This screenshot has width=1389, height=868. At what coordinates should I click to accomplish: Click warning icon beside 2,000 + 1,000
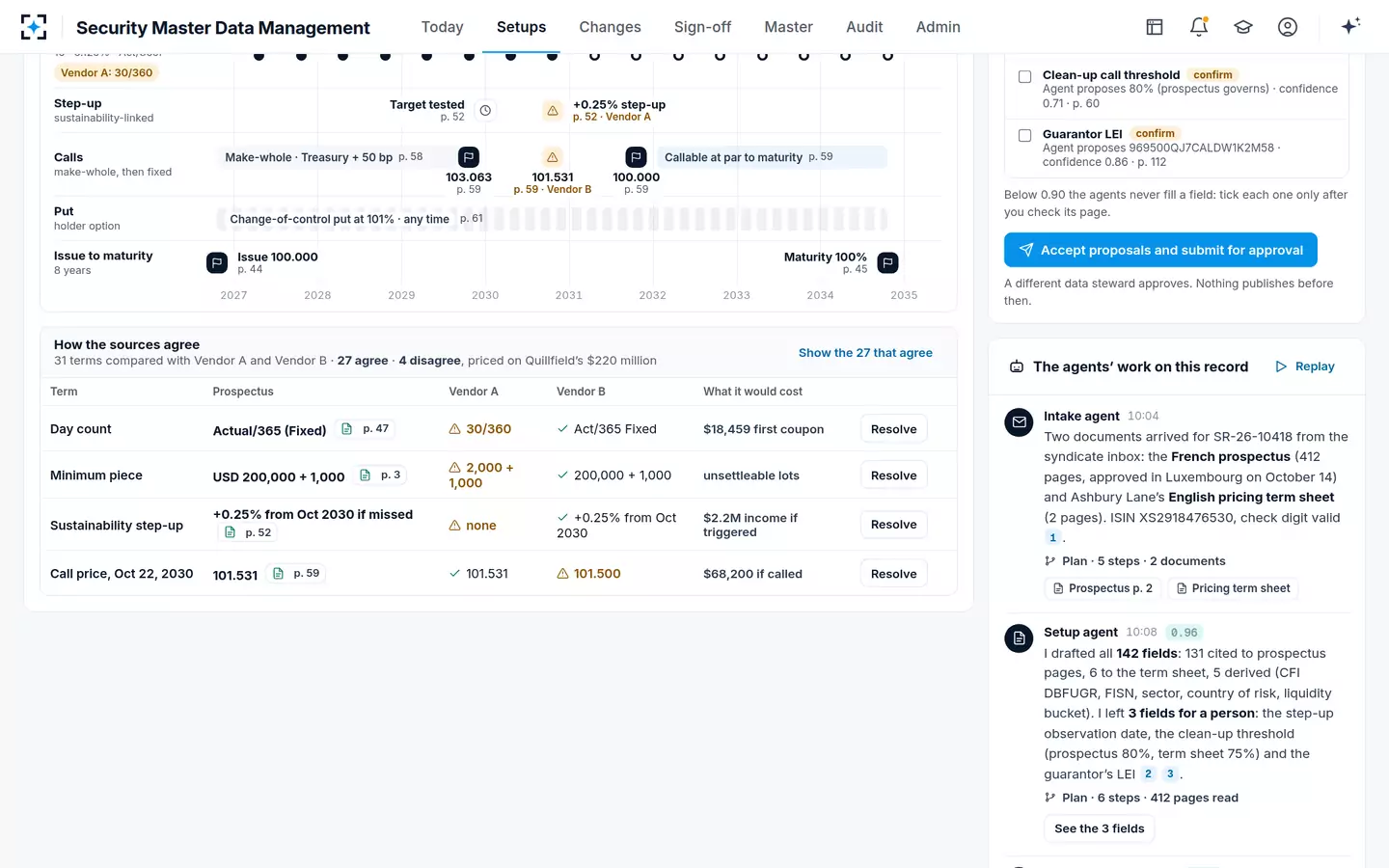click(454, 468)
